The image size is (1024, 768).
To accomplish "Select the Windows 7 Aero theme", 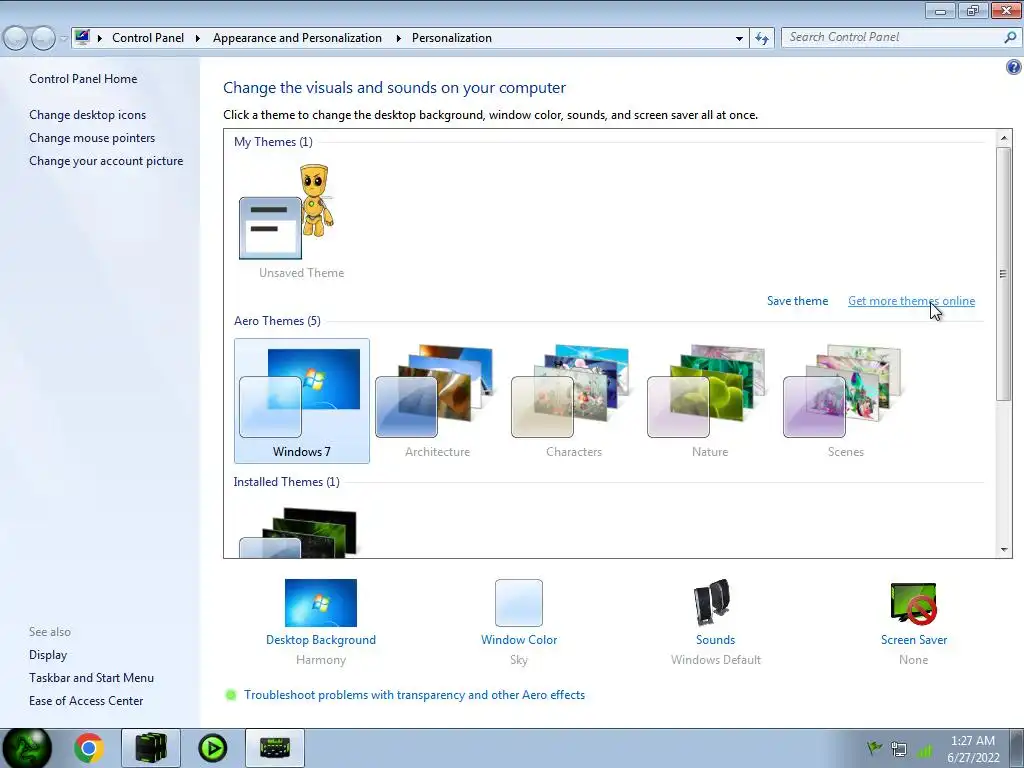I will (x=302, y=401).
